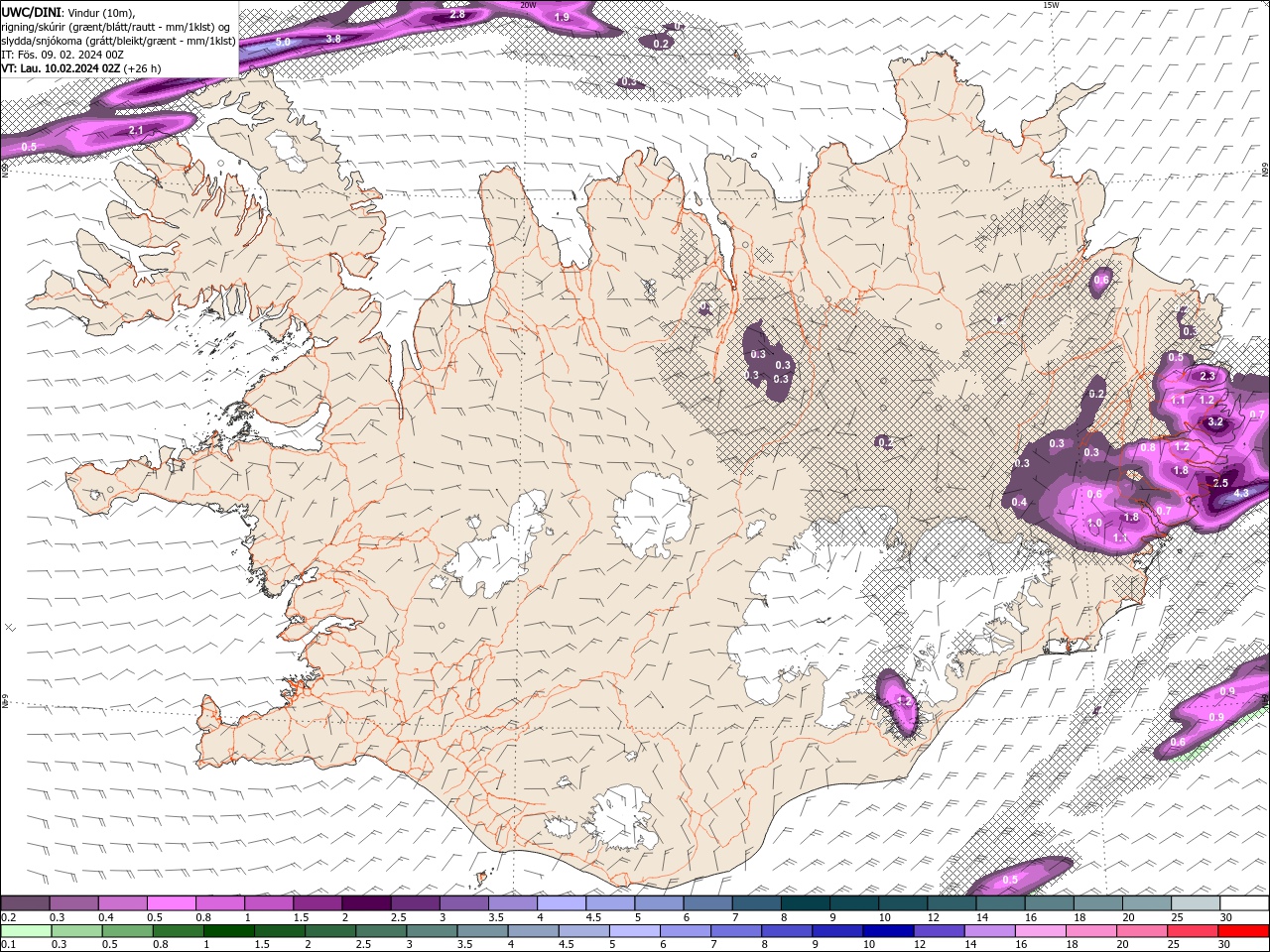Select the upper legend swatch starting at 1.5
Screen dimensions: 1270x952
point(317,903)
